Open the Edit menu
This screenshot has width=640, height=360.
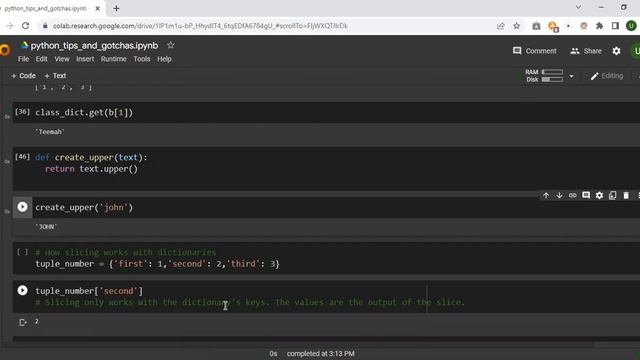[x=41, y=59]
